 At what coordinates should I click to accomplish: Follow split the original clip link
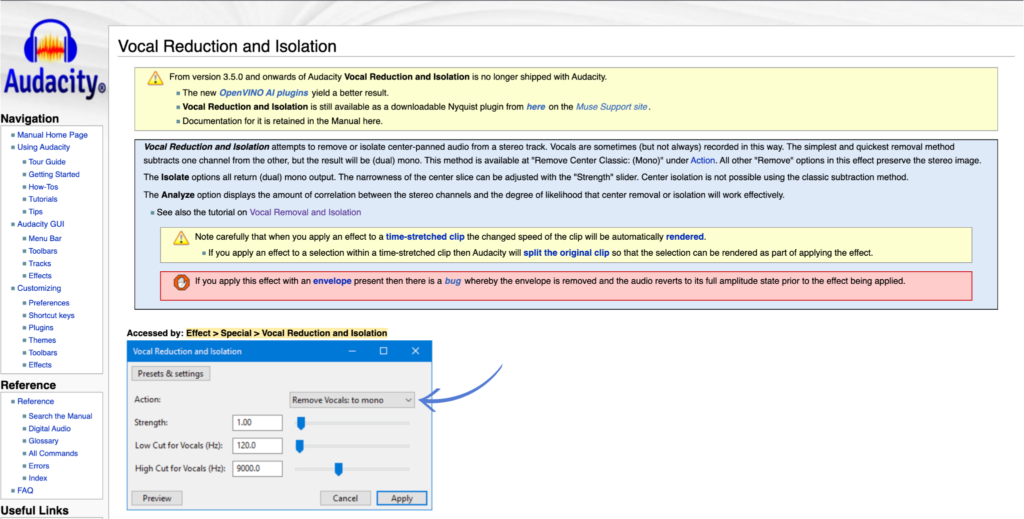coord(566,253)
